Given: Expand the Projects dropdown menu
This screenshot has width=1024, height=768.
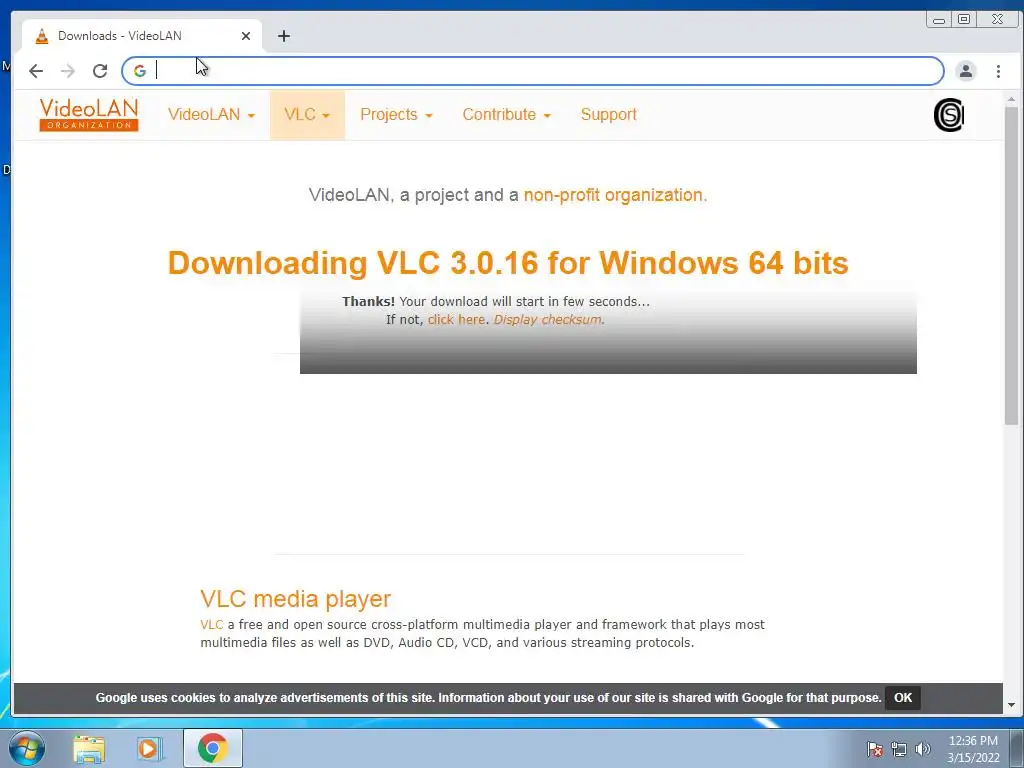Looking at the screenshot, I should point(396,115).
